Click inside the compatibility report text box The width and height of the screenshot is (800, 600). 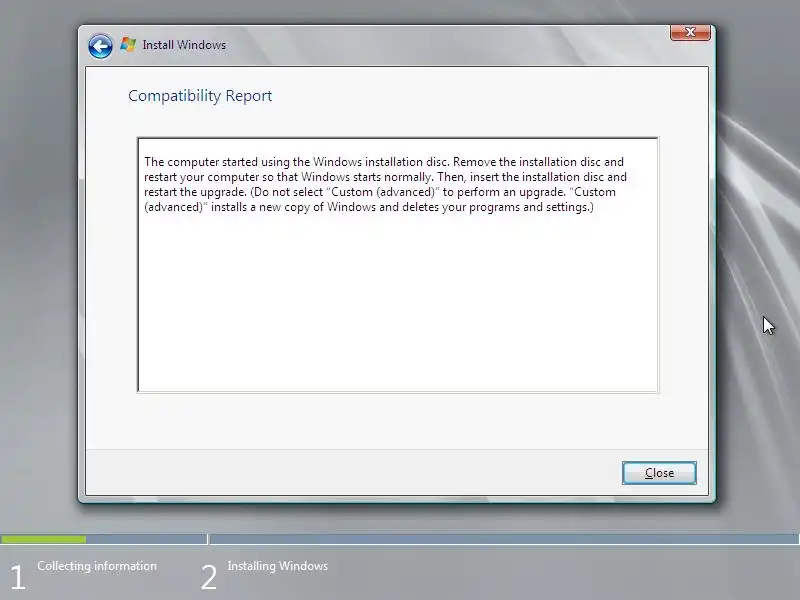398,265
